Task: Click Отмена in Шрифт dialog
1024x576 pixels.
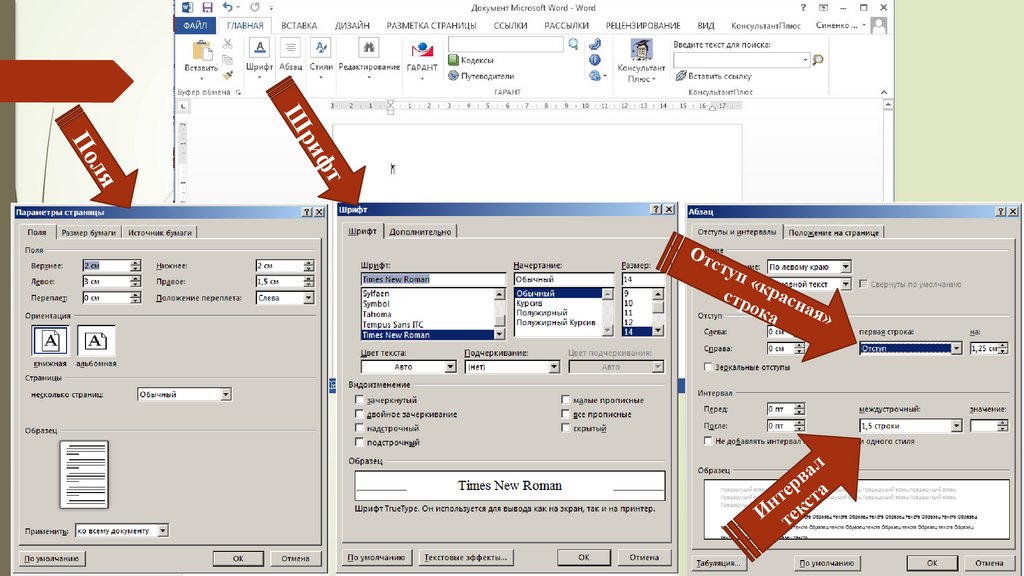Action: pos(644,557)
